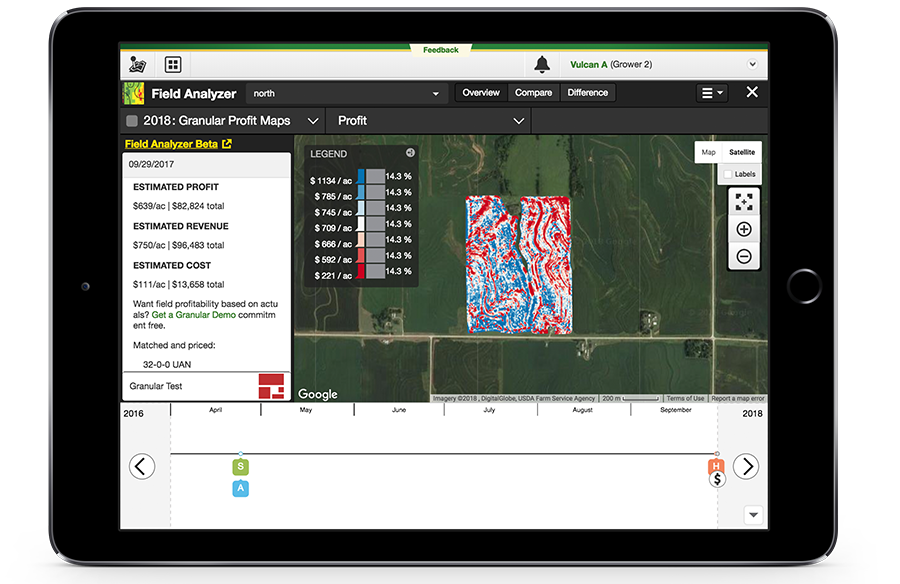Open the Terms of Use link
This screenshot has height=584, width=900.
coord(685,398)
